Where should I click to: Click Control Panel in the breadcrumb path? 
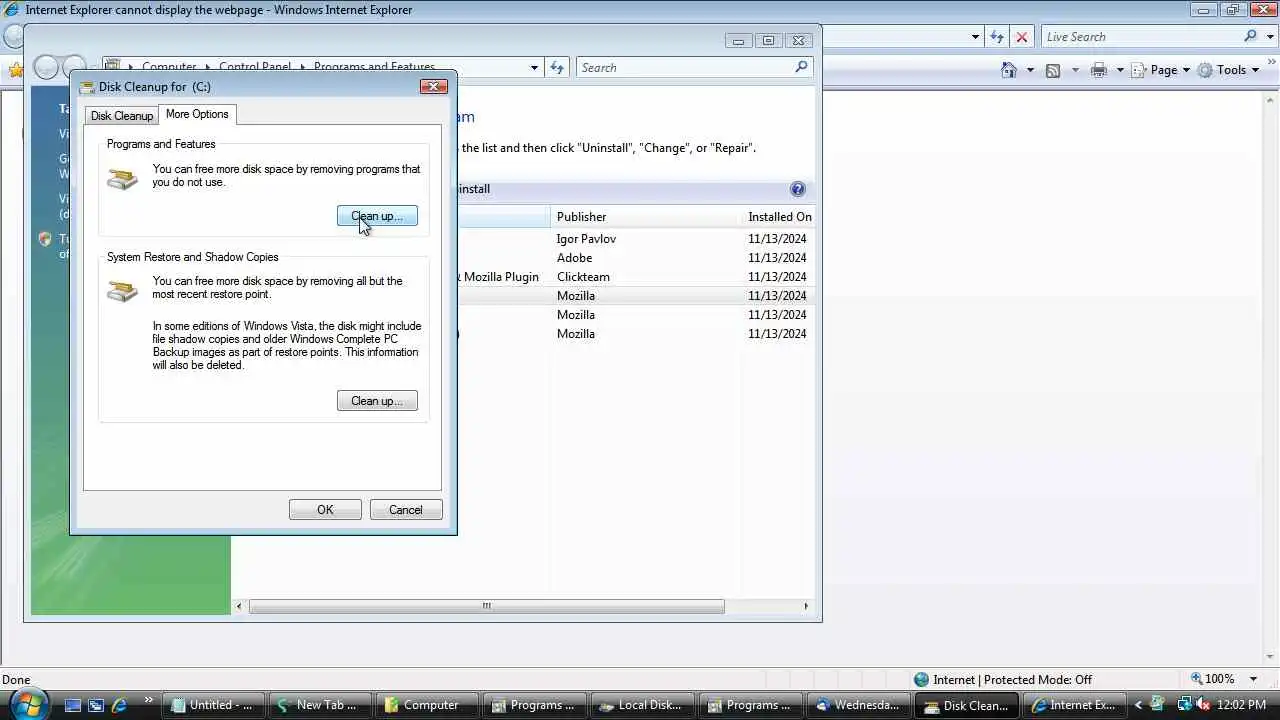tap(255, 68)
